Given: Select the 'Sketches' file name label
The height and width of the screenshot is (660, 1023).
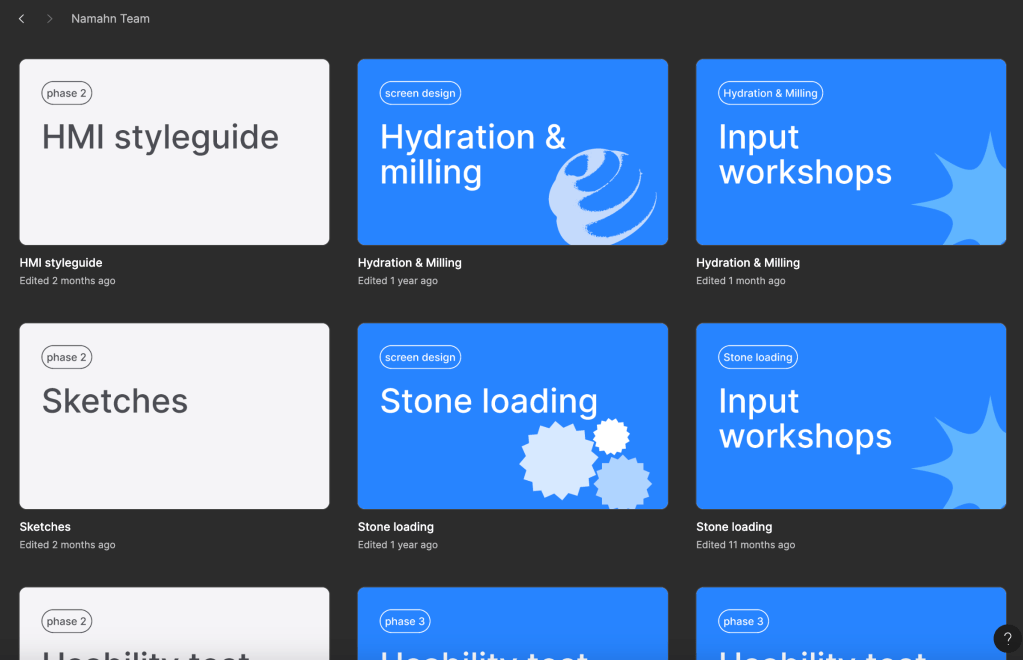Looking at the screenshot, I should coord(45,527).
